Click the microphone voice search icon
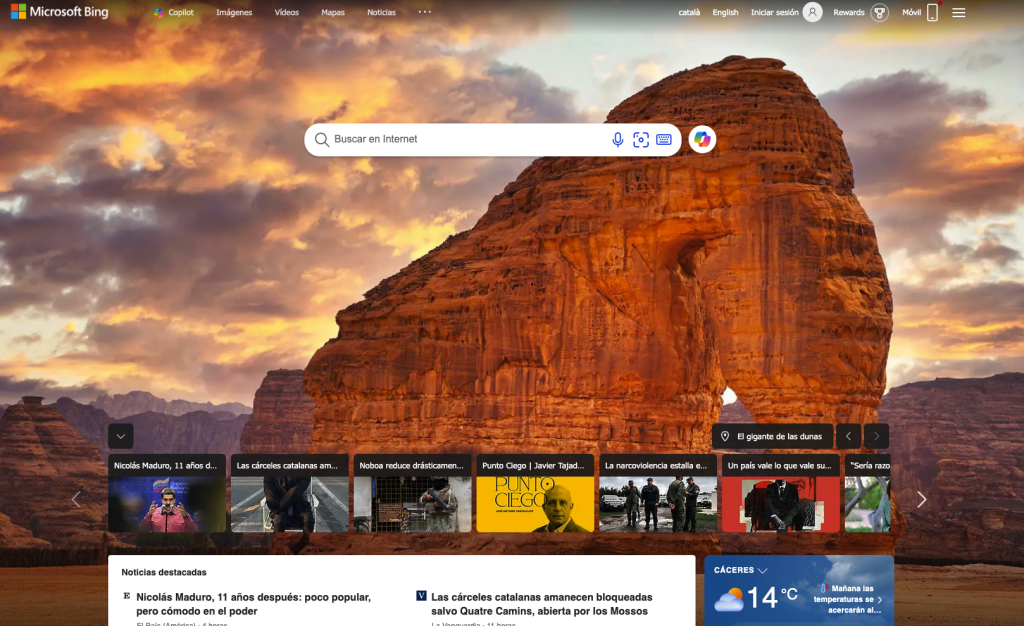Screen dimensions: 1024x626 click(x=618, y=140)
